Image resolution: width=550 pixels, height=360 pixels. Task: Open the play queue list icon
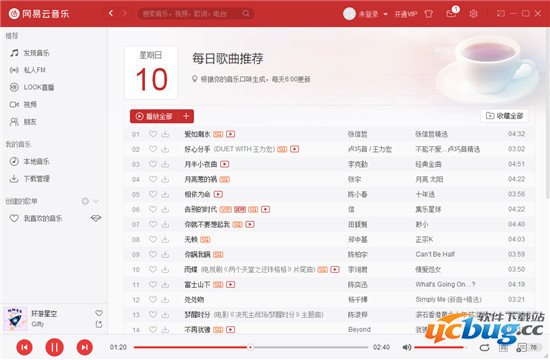point(521,347)
